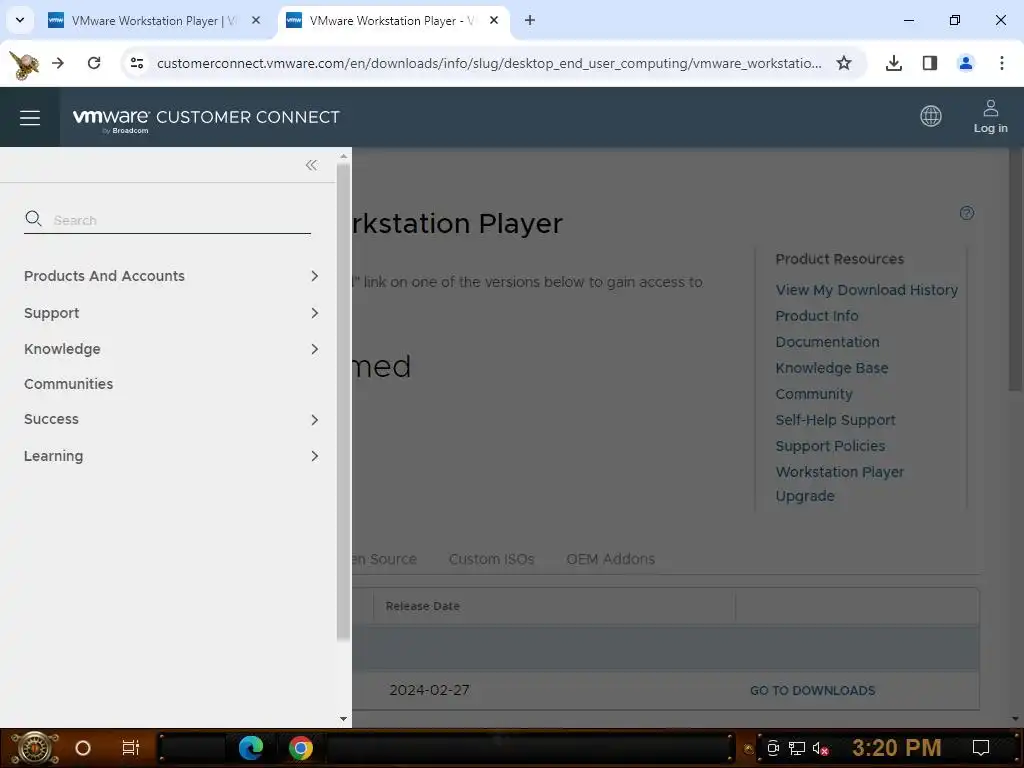Image resolution: width=1024 pixels, height=768 pixels.
Task: Collapse the side panel with double-chevron icon
Action: pos(312,165)
